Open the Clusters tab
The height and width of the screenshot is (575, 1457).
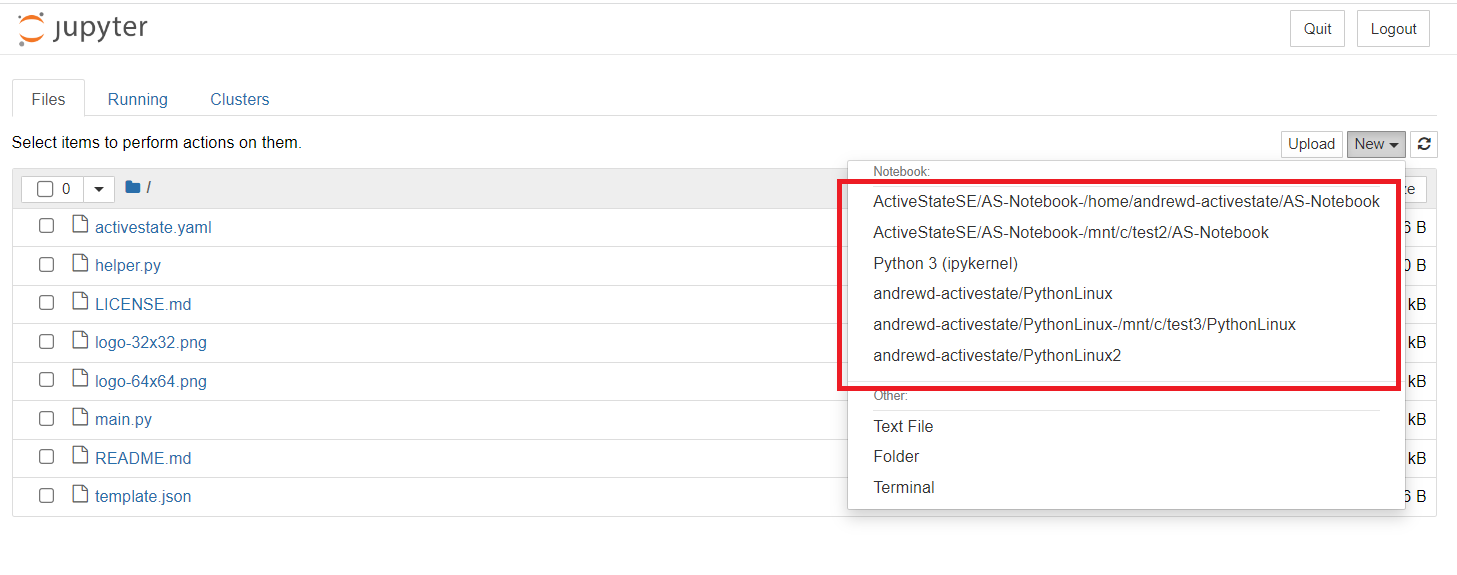[239, 99]
